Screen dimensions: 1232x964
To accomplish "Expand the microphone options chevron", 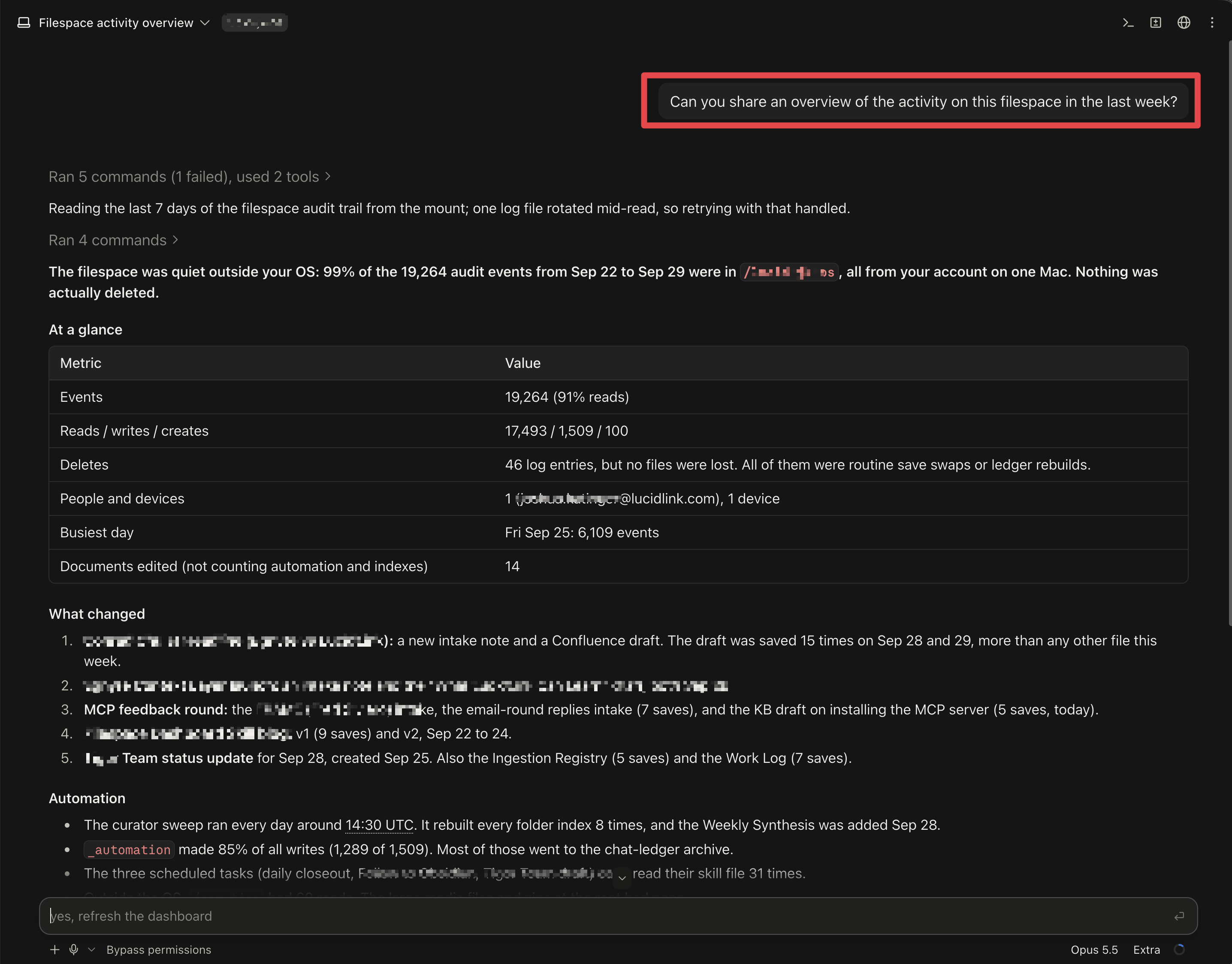I will click(91, 950).
